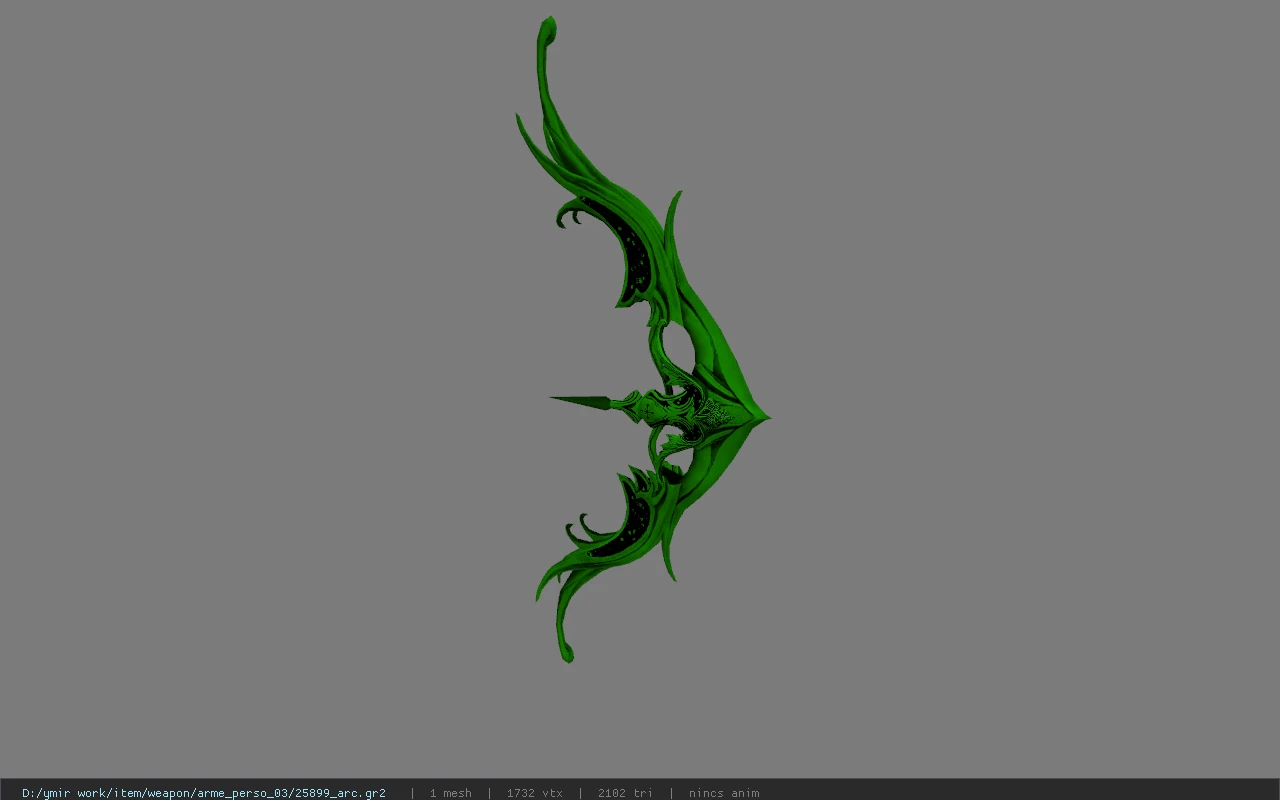Click the "nincs anim" animation status label
The width and height of the screenshot is (1280, 800).
coord(724,793)
